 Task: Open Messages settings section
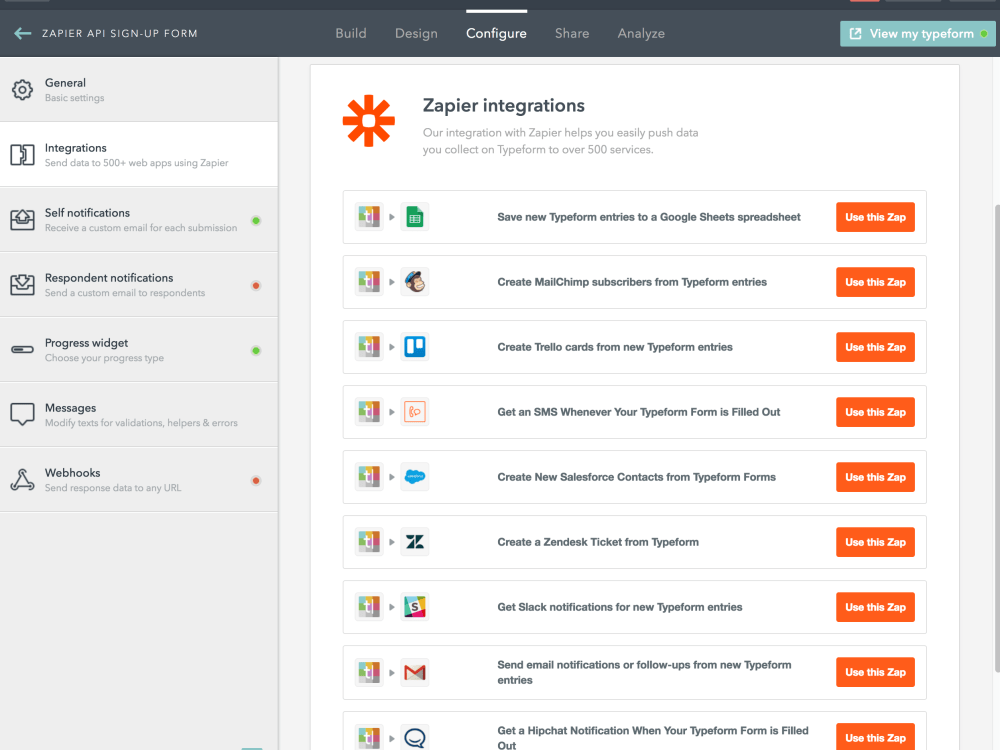pyautogui.click(x=139, y=415)
